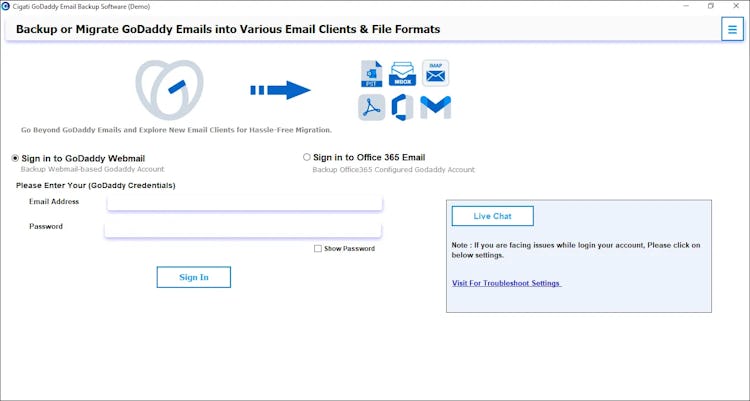This screenshot has width=750, height=401.
Task: Focus the Email Address input field
Action: 244,203
